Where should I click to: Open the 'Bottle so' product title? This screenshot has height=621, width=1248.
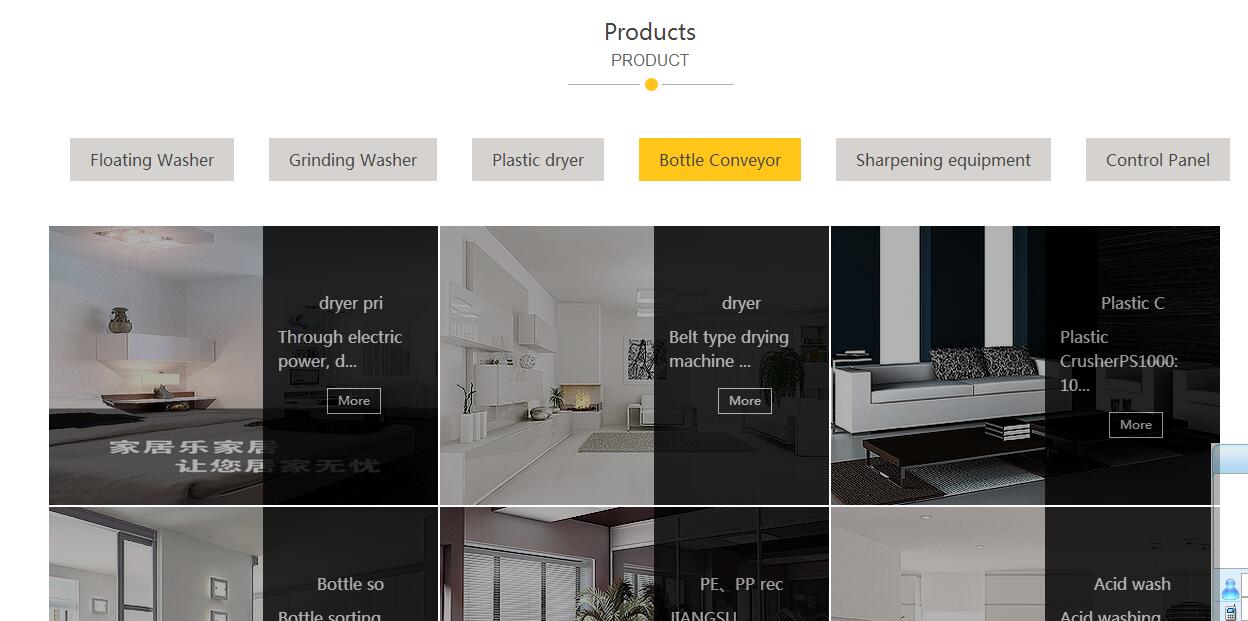pyautogui.click(x=351, y=584)
